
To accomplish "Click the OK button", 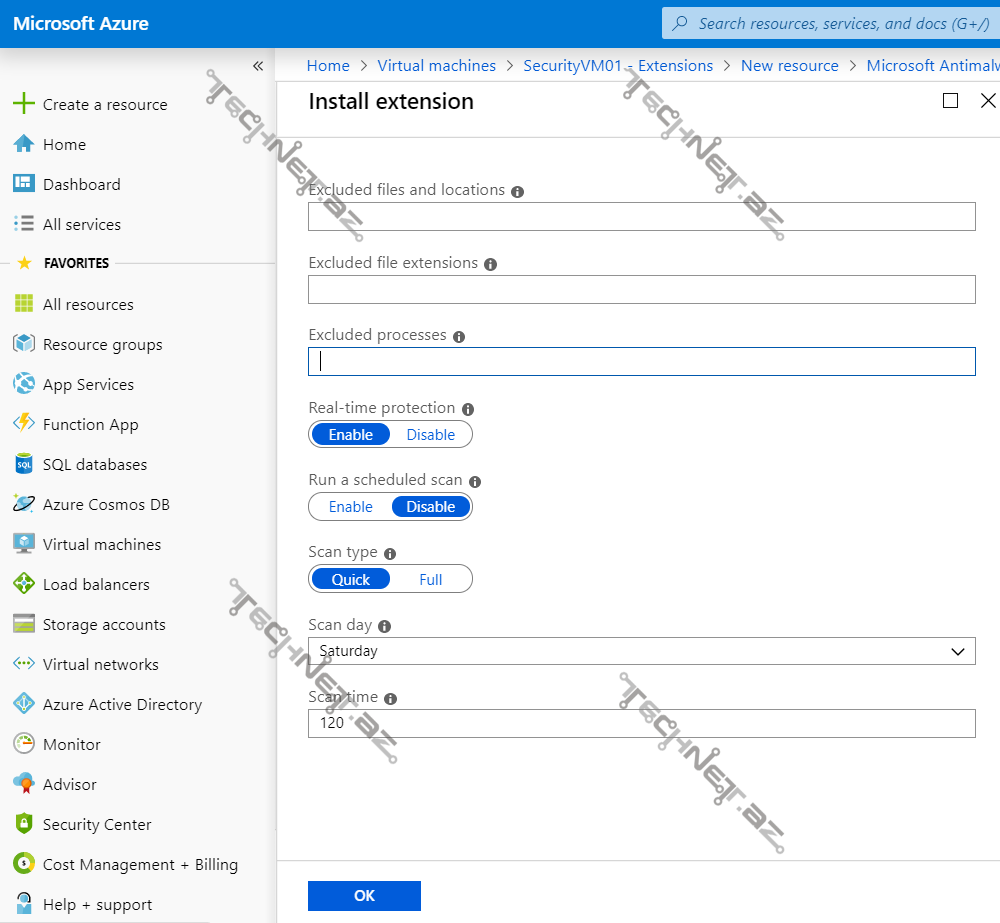I will tap(364, 895).
